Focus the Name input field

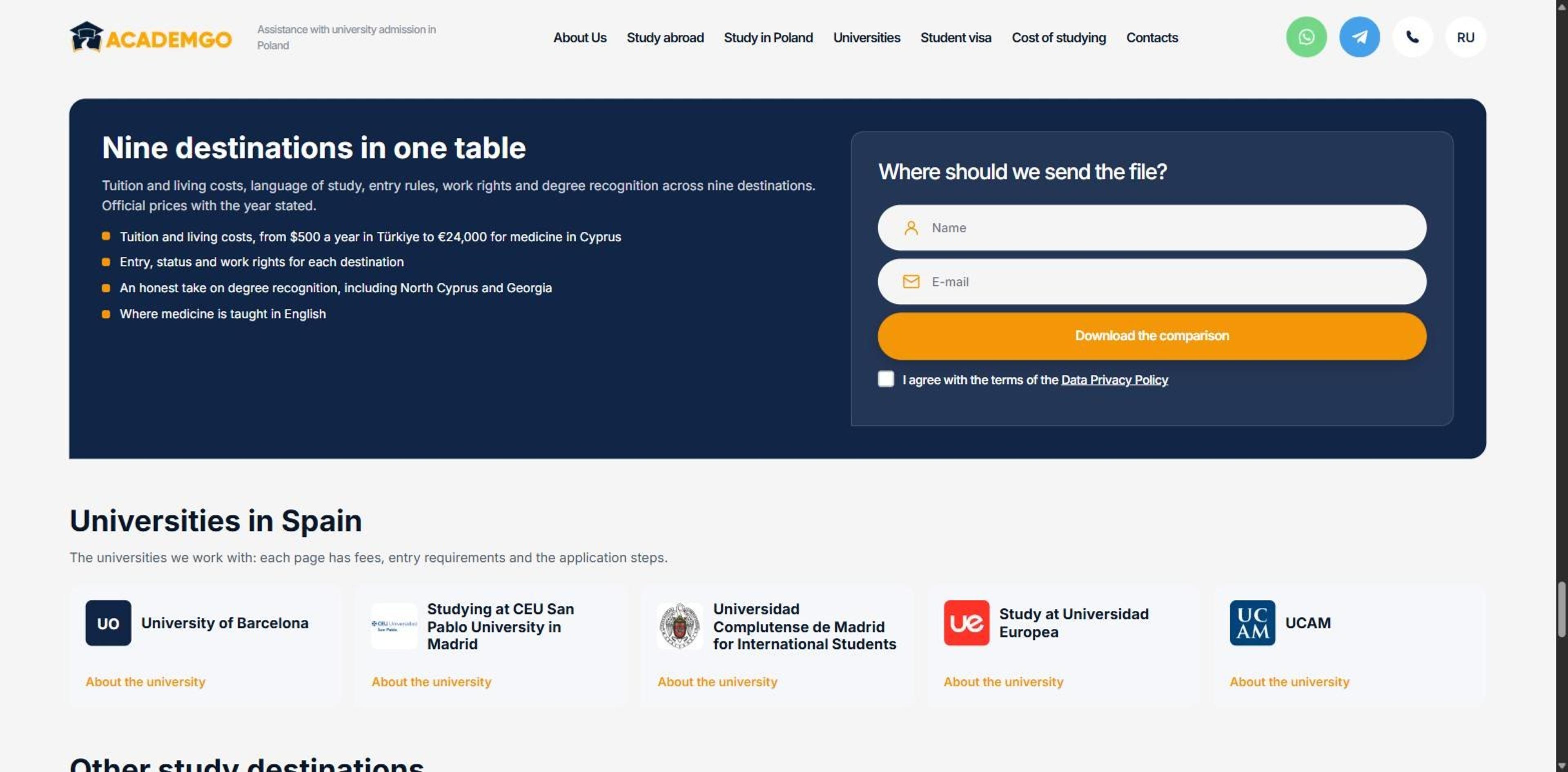point(1151,227)
